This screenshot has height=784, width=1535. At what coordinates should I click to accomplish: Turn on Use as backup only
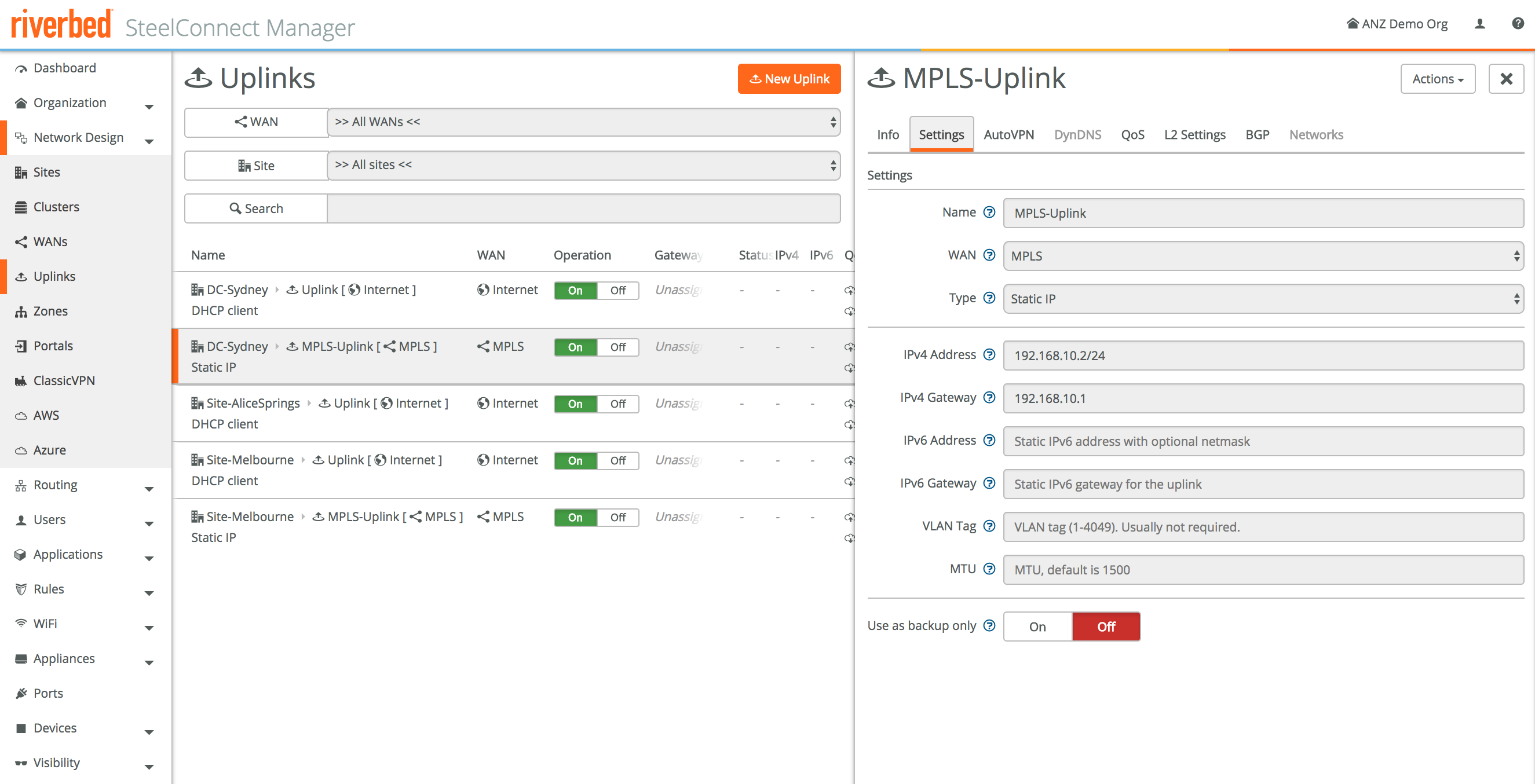(1037, 627)
